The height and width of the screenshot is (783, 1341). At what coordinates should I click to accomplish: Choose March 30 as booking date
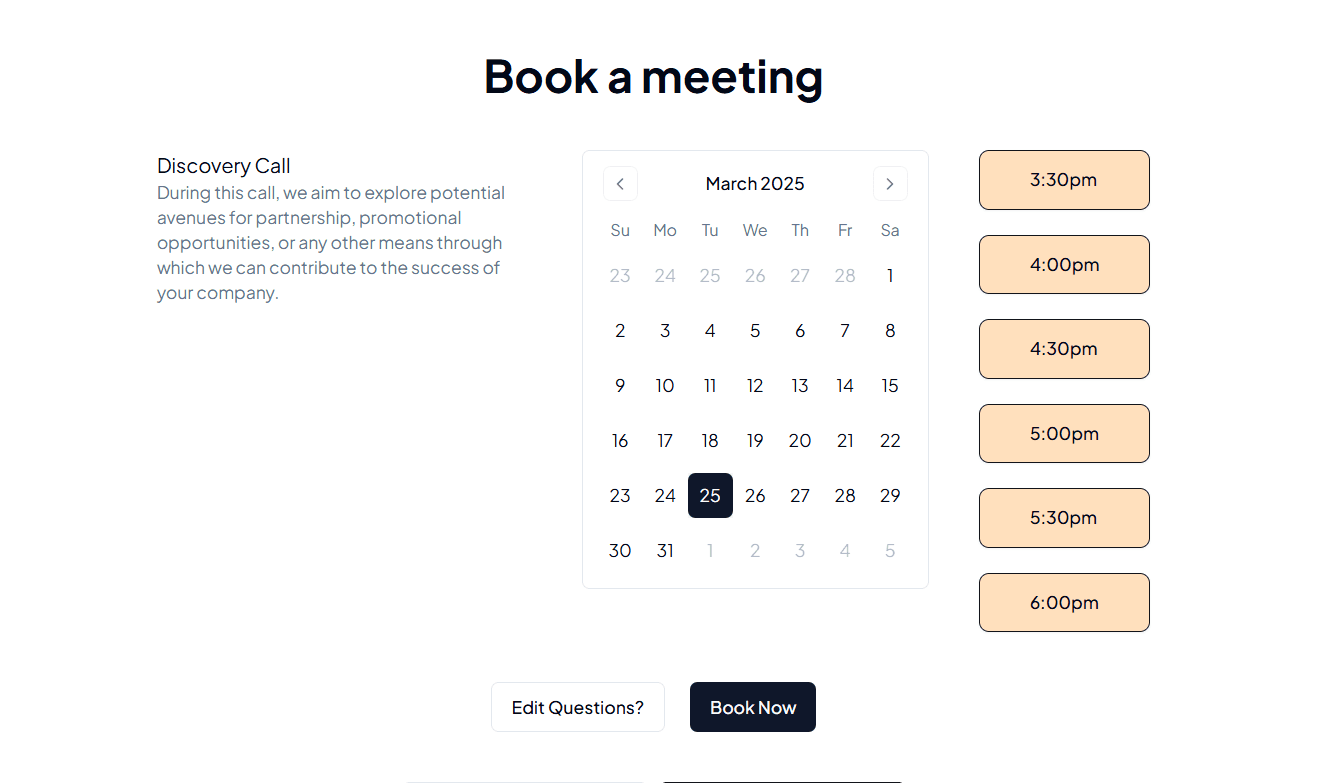[x=620, y=550]
